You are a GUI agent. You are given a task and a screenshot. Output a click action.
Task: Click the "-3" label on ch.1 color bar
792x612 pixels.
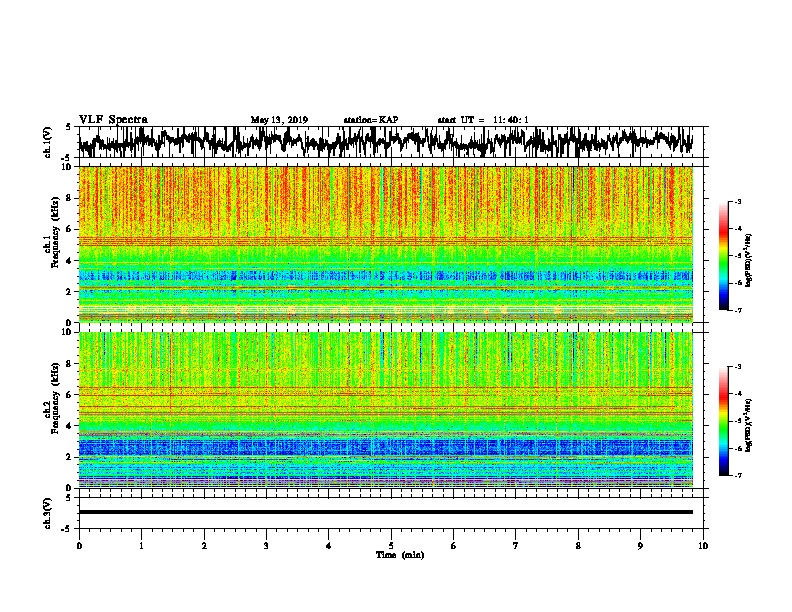pyautogui.click(x=738, y=201)
